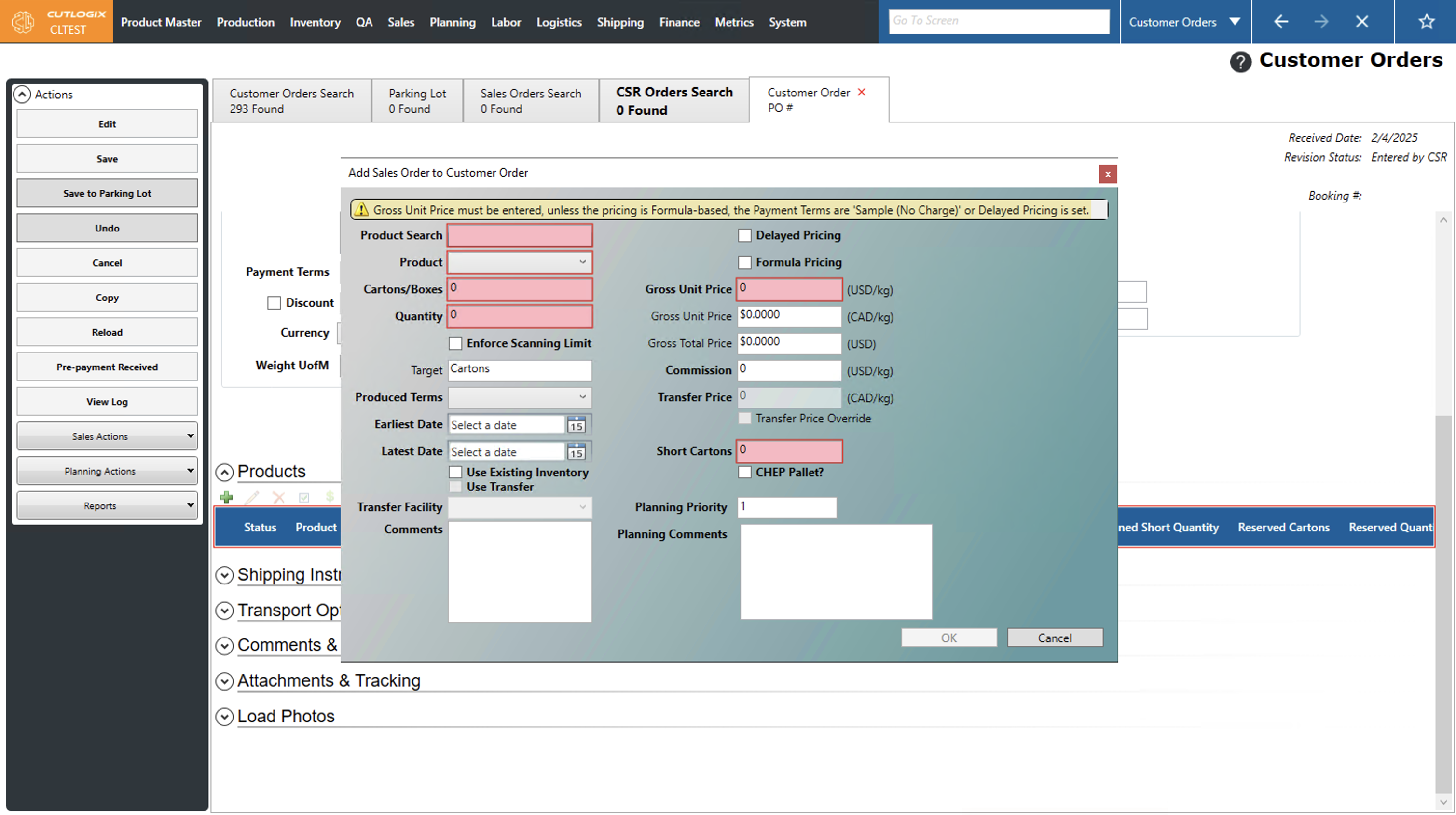This screenshot has height=815, width=1456.
Task: Check the Formula Pricing checkbox
Action: click(x=744, y=263)
